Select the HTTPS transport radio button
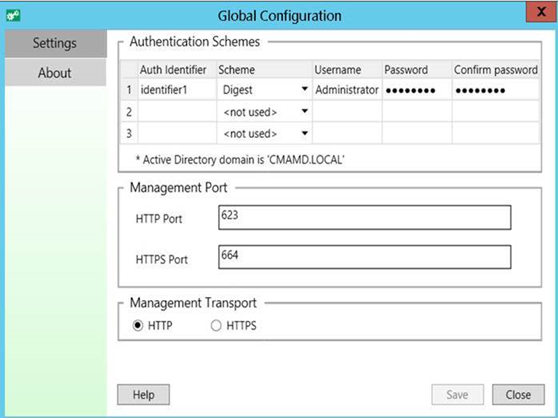The width and height of the screenshot is (558, 418). coord(216,326)
